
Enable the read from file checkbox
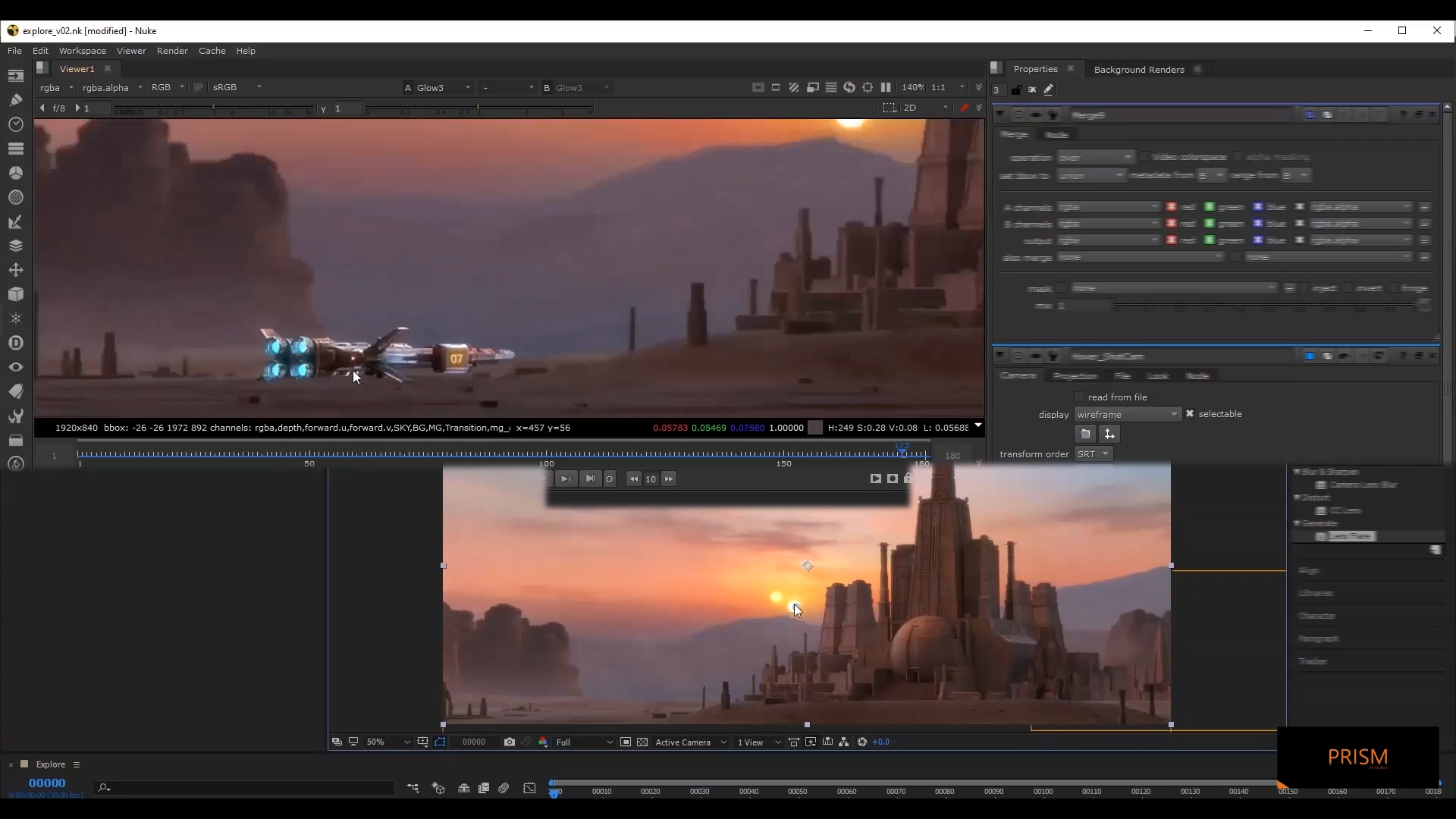[1079, 397]
